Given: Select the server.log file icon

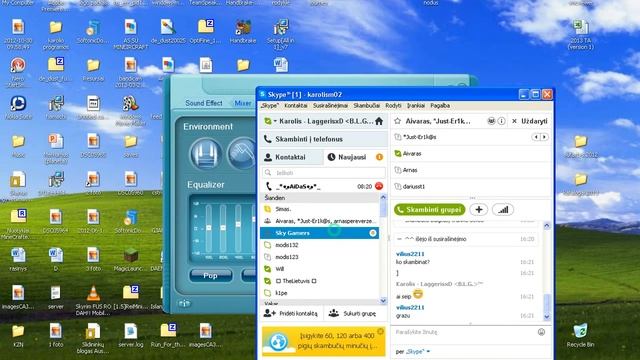Looking at the screenshot, I should 131,336.
